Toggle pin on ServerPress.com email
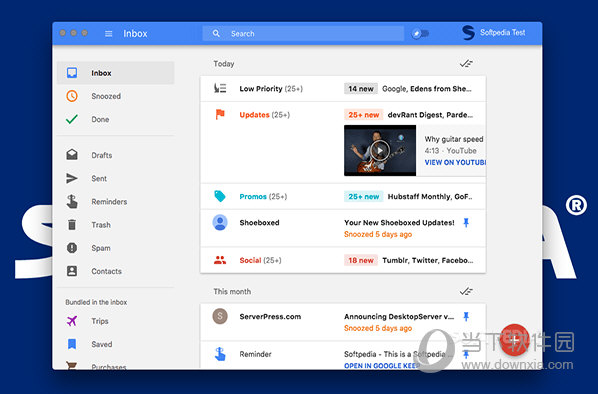This screenshot has width=598, height=394. tap(466, 317)
